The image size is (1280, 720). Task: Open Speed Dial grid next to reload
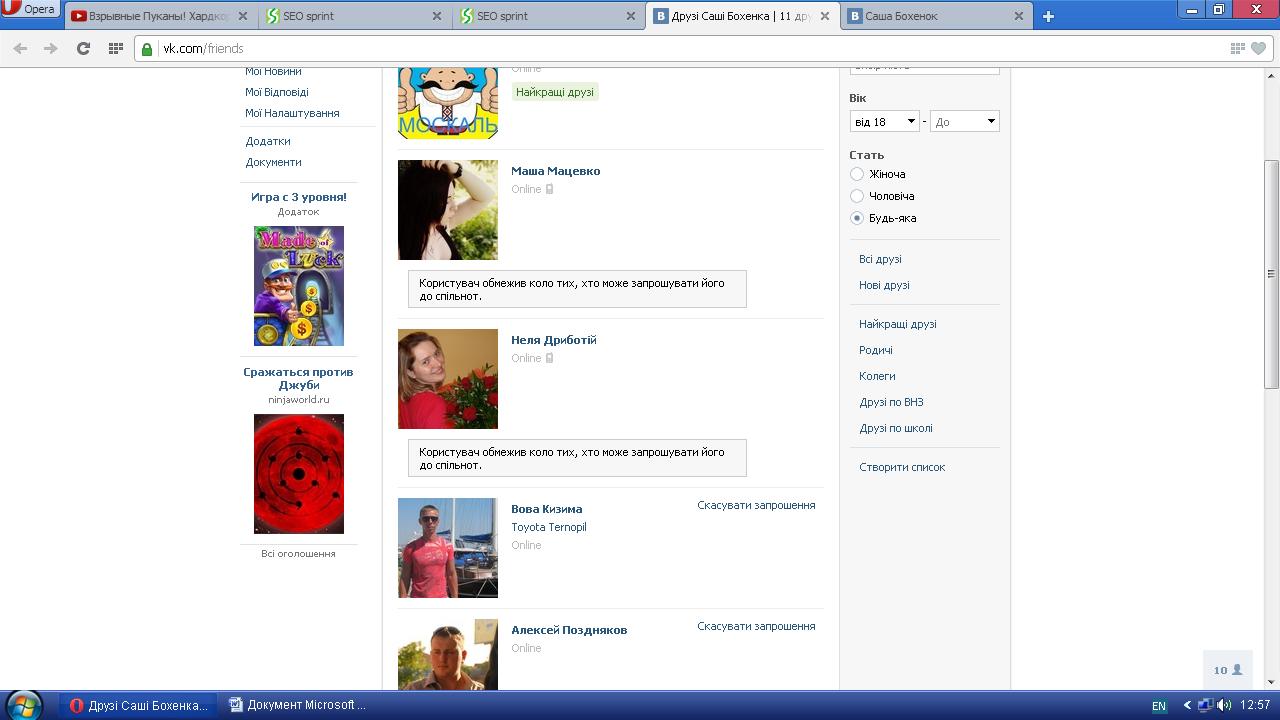pyautogui.click(x=116, y=48)
